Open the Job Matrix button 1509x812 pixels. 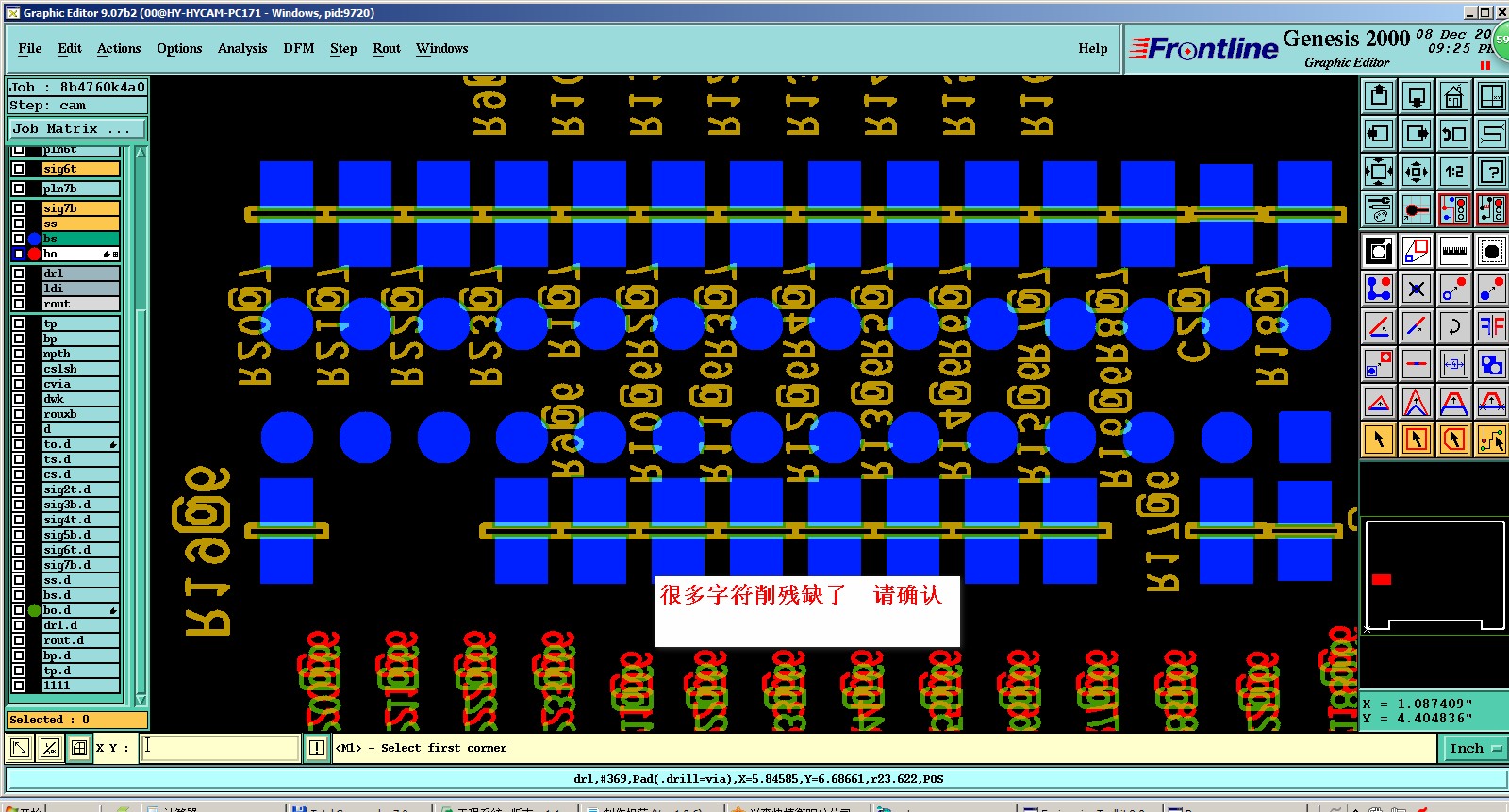(77, 128)
